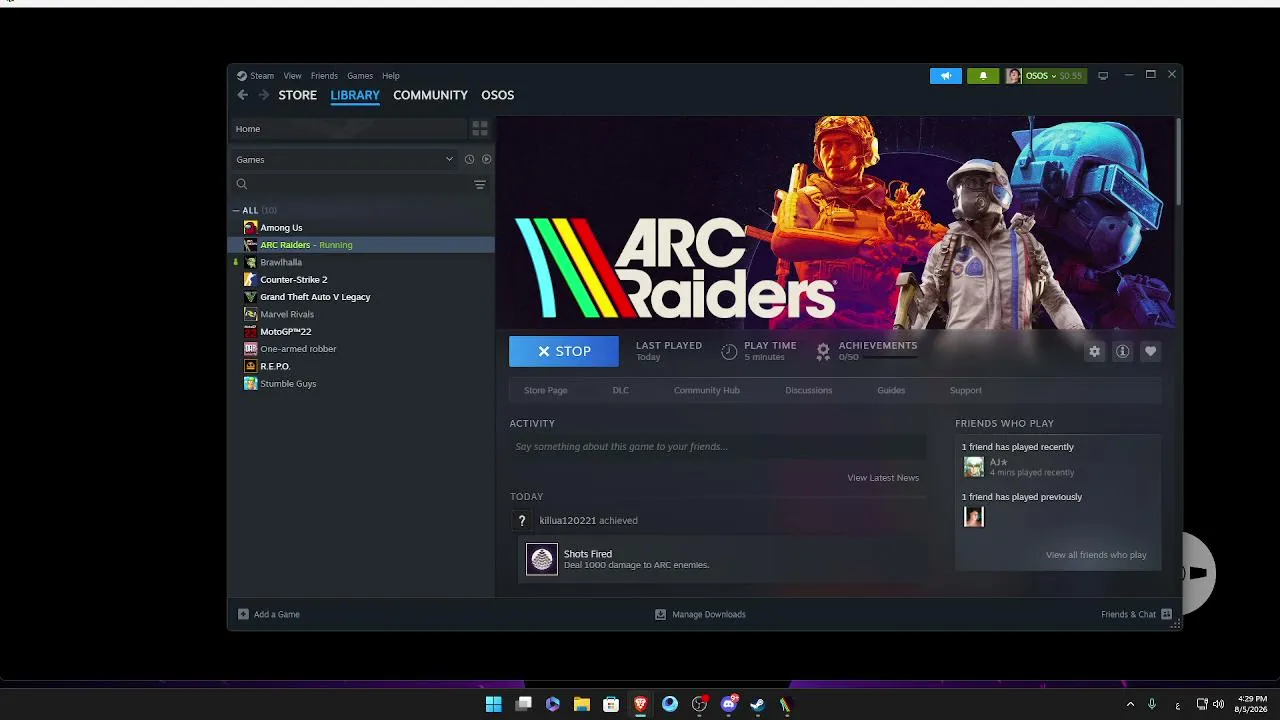Screen dimensions: 1280x720
Task: Open the ARC Raiders Store Page link
Action: [x=546, y=390]
